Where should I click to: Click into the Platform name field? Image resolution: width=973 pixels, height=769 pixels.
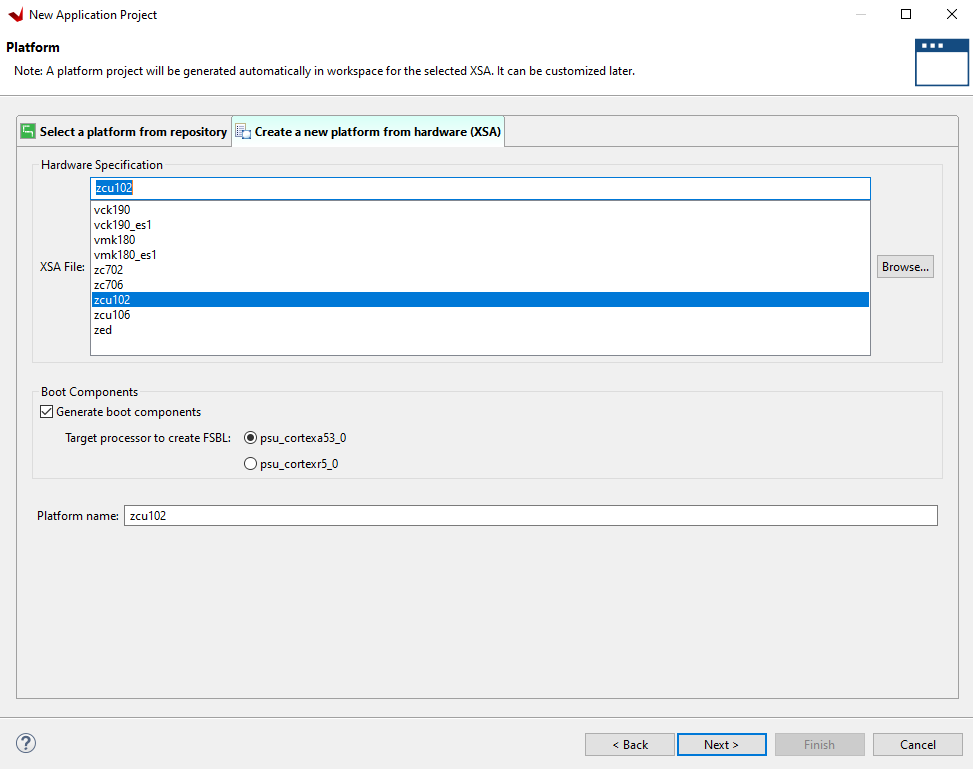[x=530, y=515]
